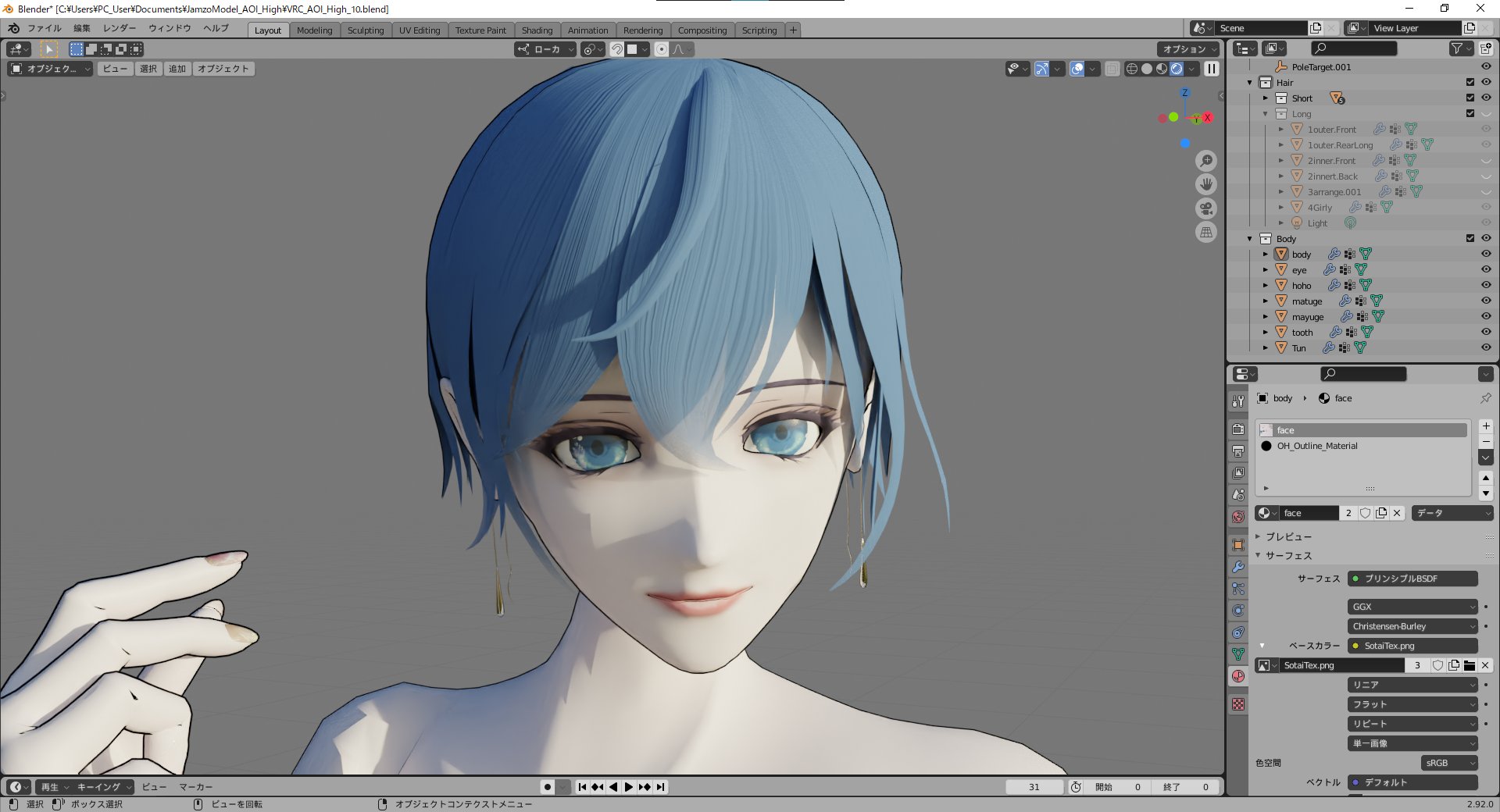Screen dimensions: 1500x812
Task: Open the Christensen-Burley falloff dropdown
Action: coord(1412,625)
